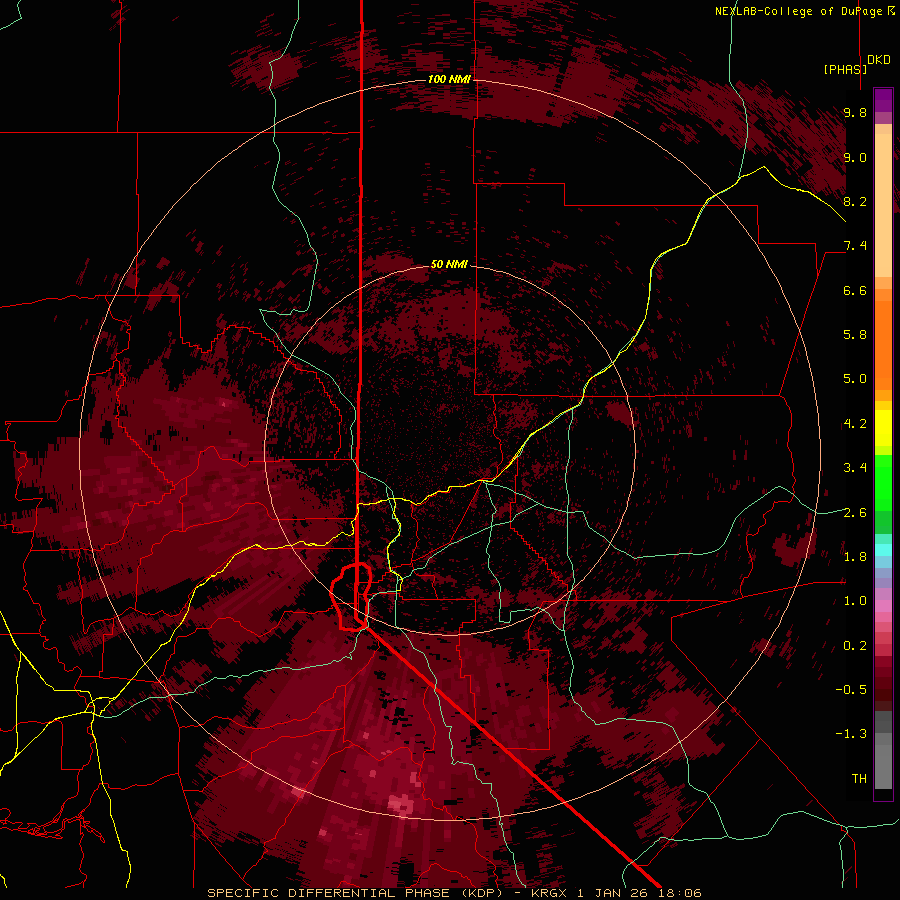Click the 0.2 value on the color scale
This screenshot has height=900, width=900.
pos(855,646)
